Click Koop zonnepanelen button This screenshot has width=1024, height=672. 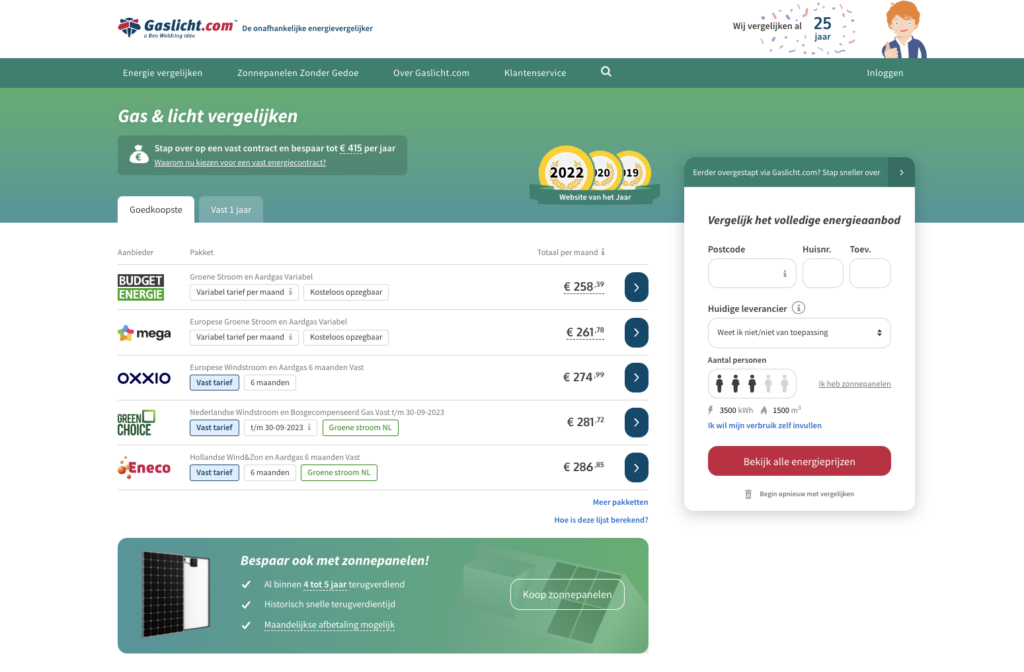[x=567, y=594]
